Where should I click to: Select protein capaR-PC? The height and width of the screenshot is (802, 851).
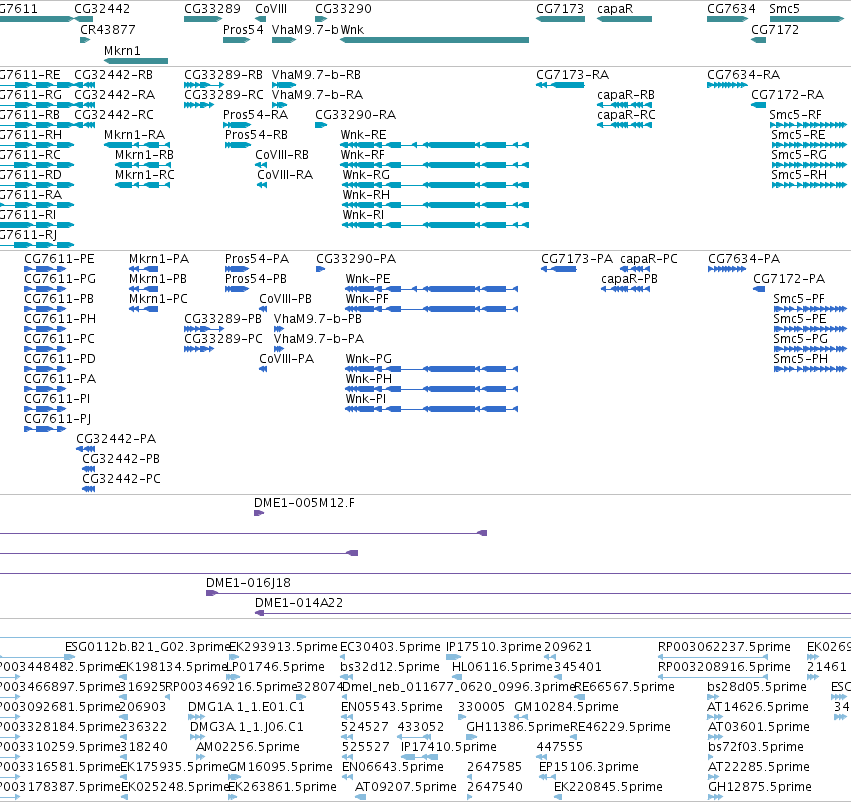649,259
